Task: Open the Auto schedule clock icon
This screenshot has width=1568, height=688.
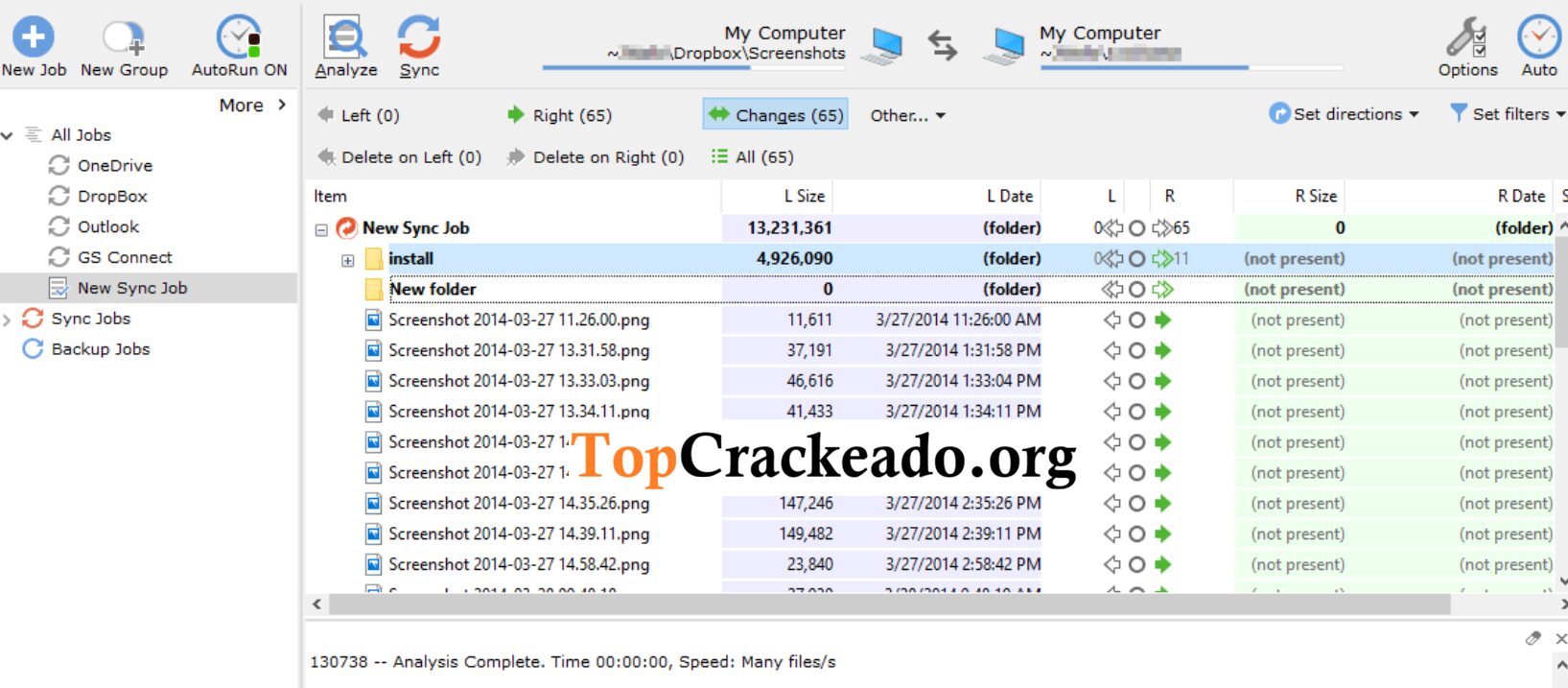Action: 1538,37
